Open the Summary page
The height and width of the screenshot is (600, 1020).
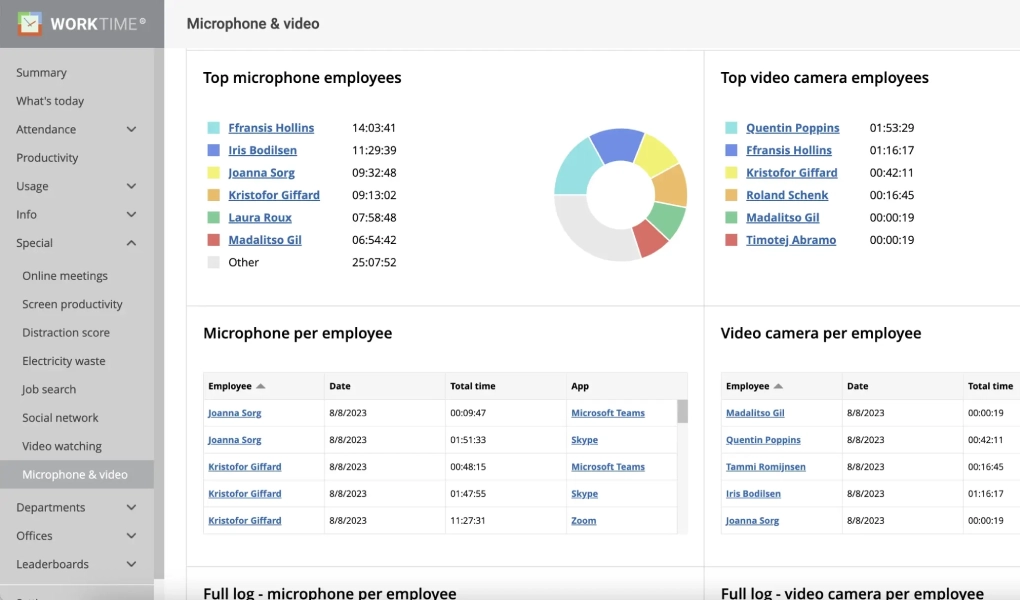point(41,73)
